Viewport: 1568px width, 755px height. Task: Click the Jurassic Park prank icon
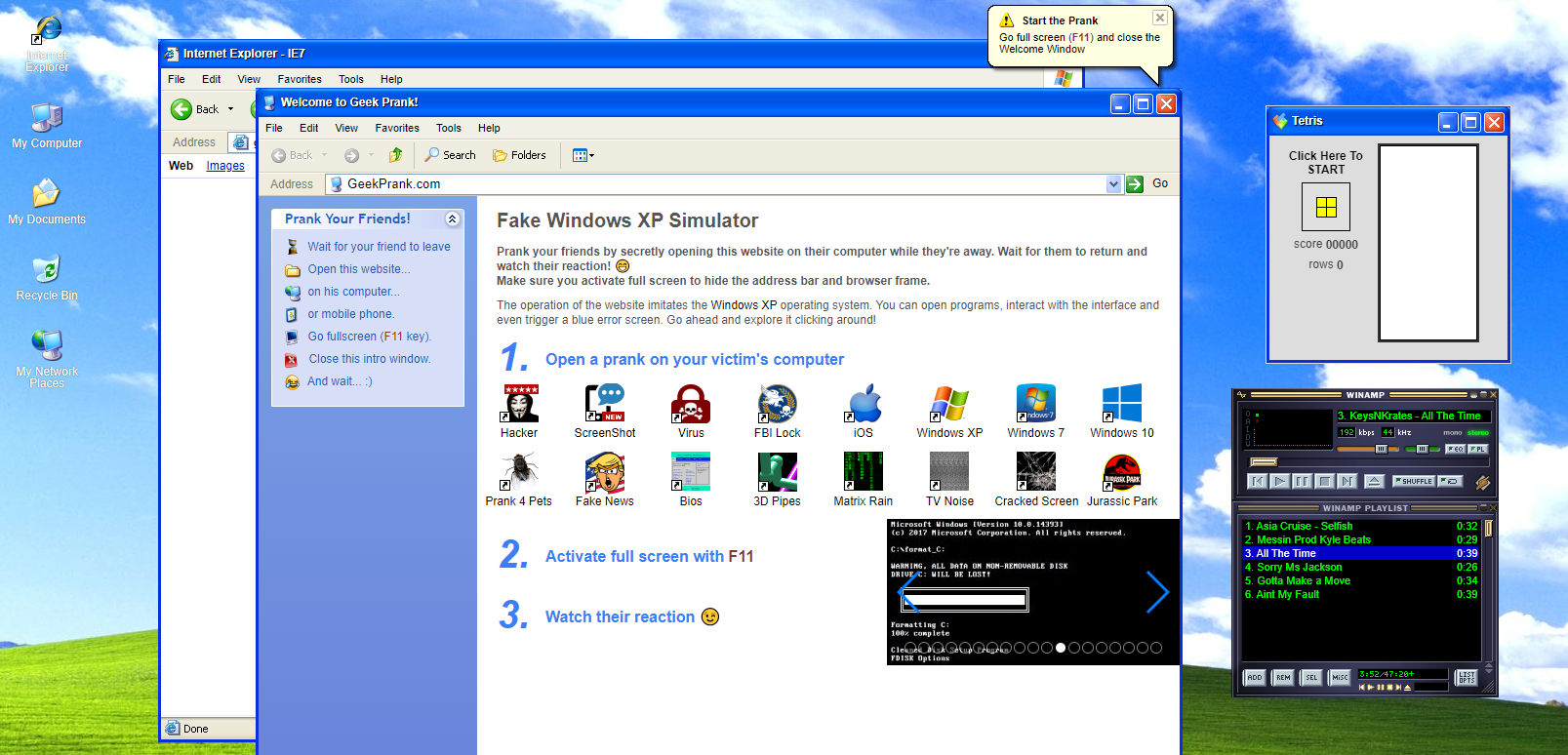click(x=1122, y=472)
